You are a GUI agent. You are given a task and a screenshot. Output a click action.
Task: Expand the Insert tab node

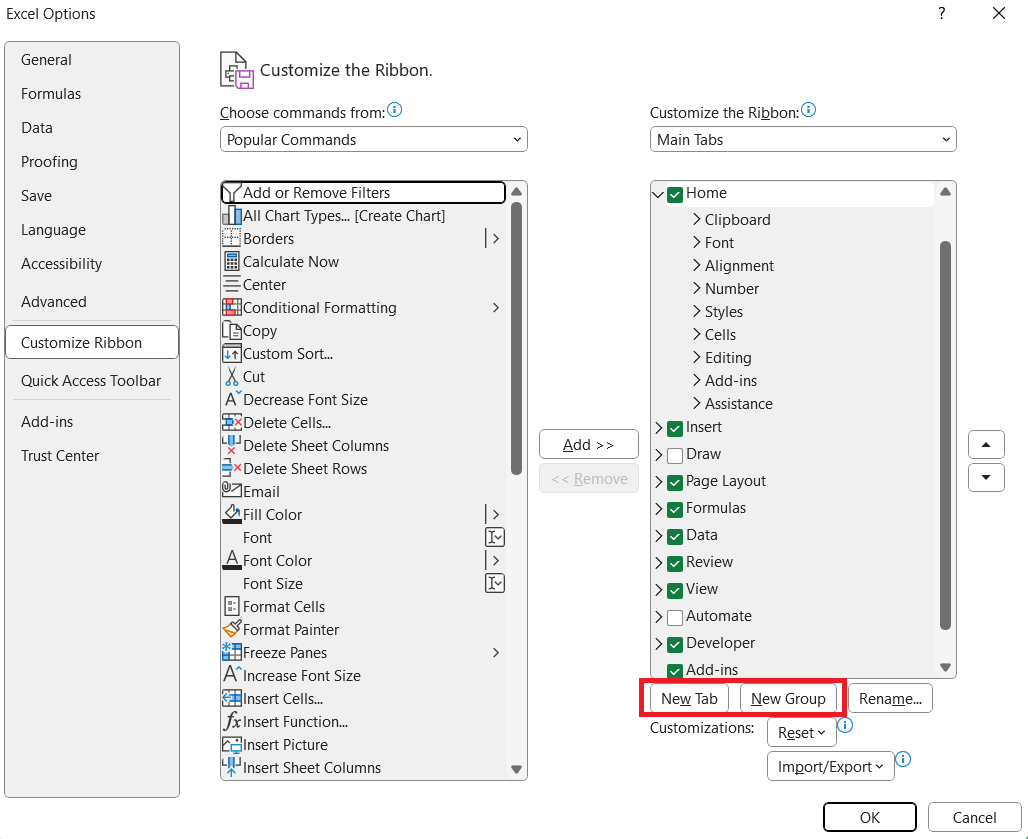(659, 427)
